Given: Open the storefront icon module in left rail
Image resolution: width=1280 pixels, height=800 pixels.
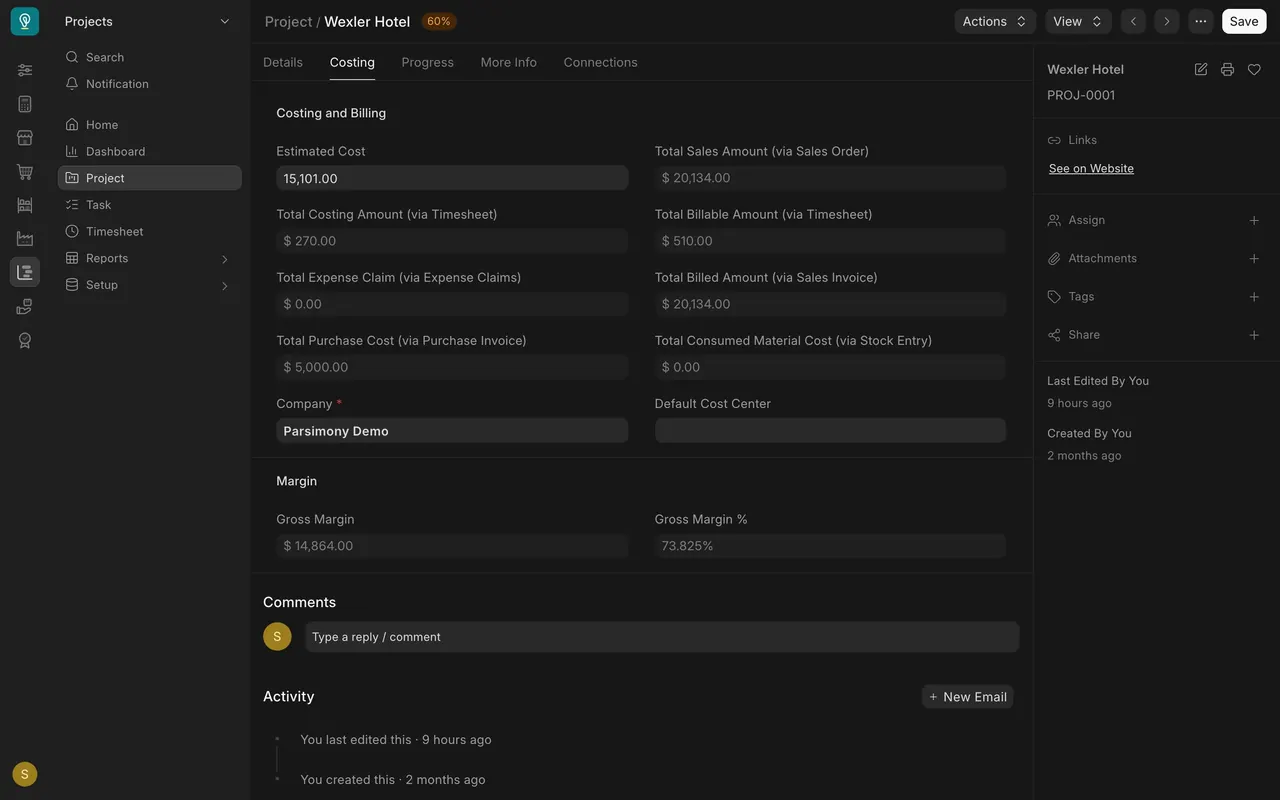Looking at the screenshot, I should pos(25,138).
